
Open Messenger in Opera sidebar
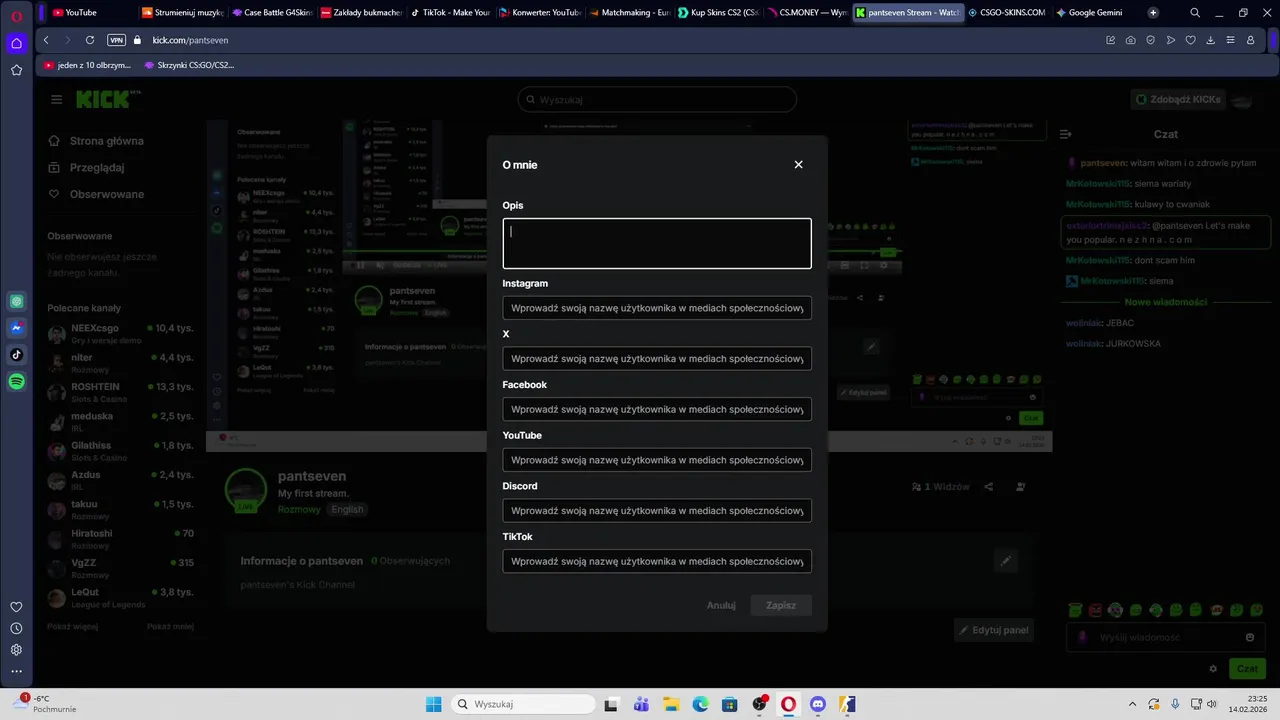click(16, 328)
